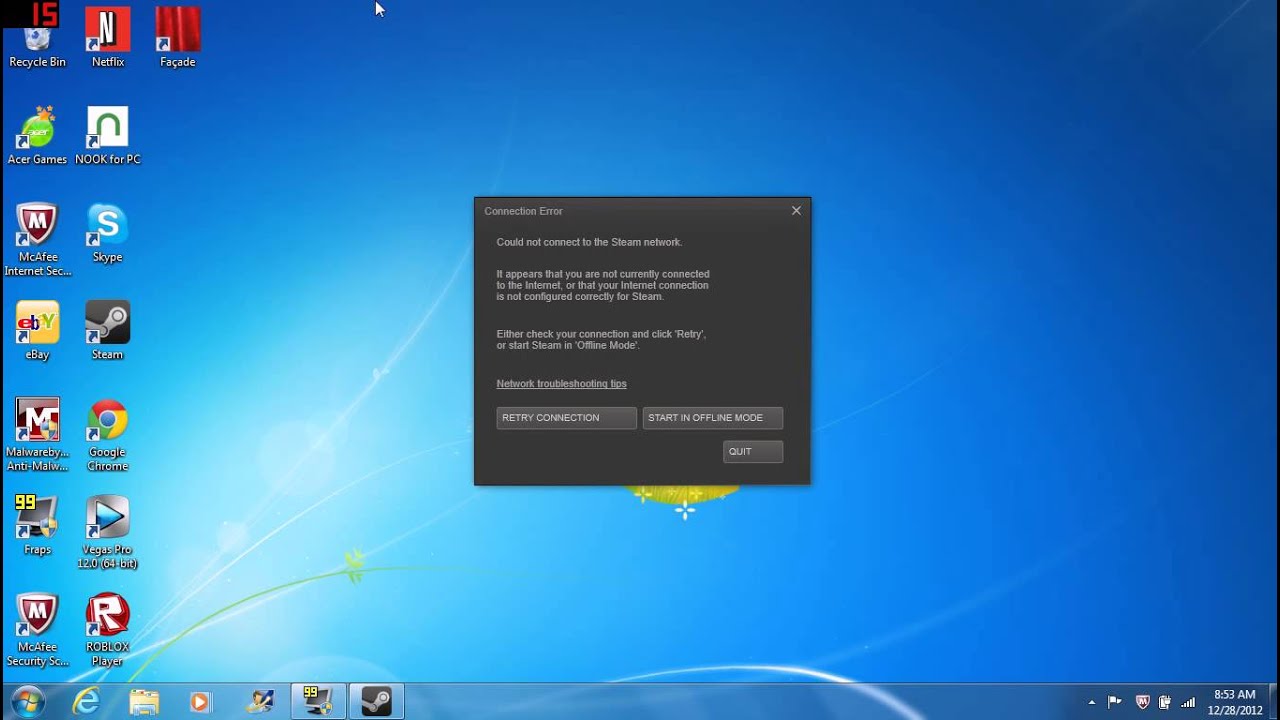Switch to Steam in the taskbar

tap(376, 701)
